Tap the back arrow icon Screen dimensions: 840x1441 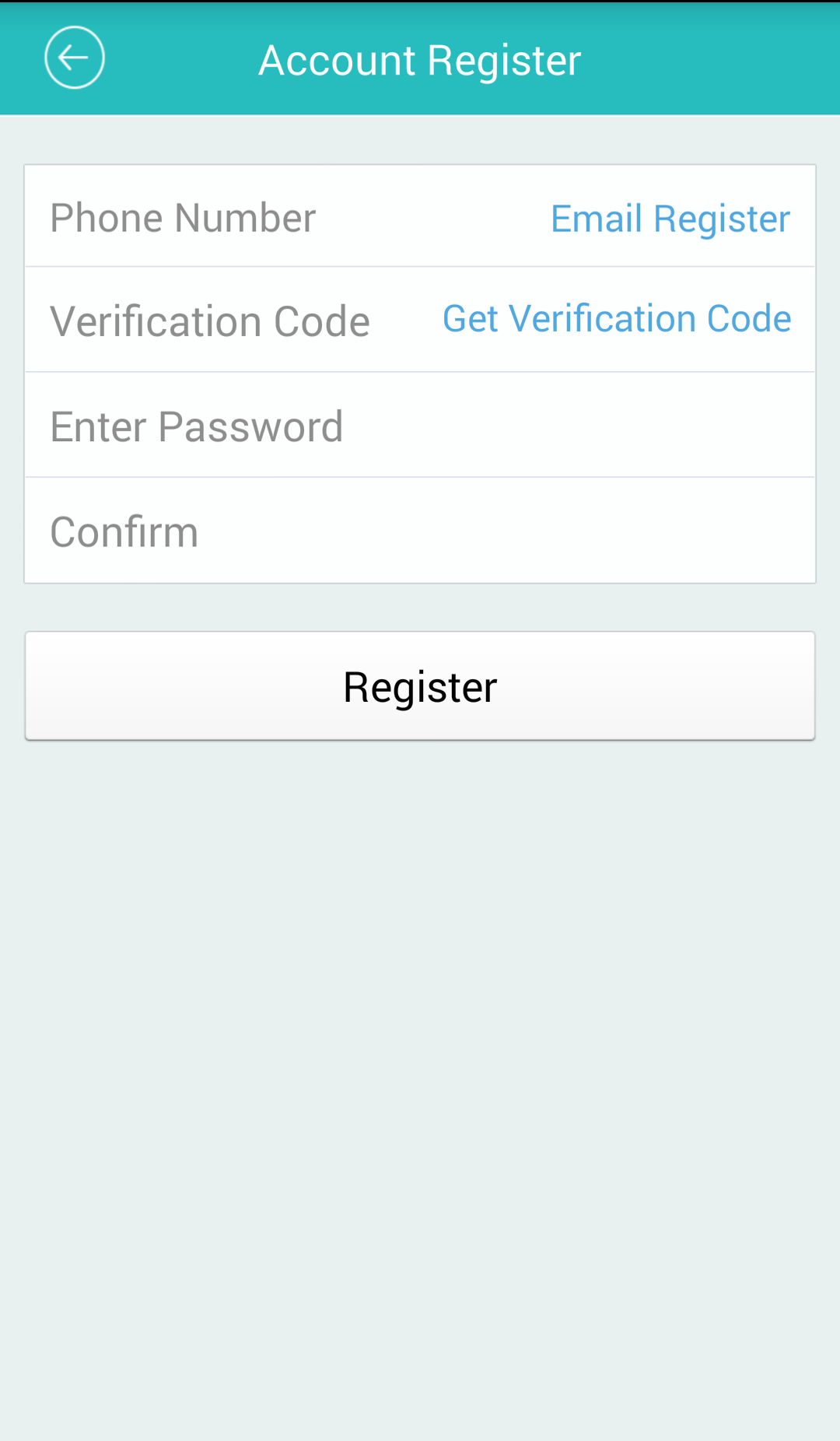pos(74,58)
